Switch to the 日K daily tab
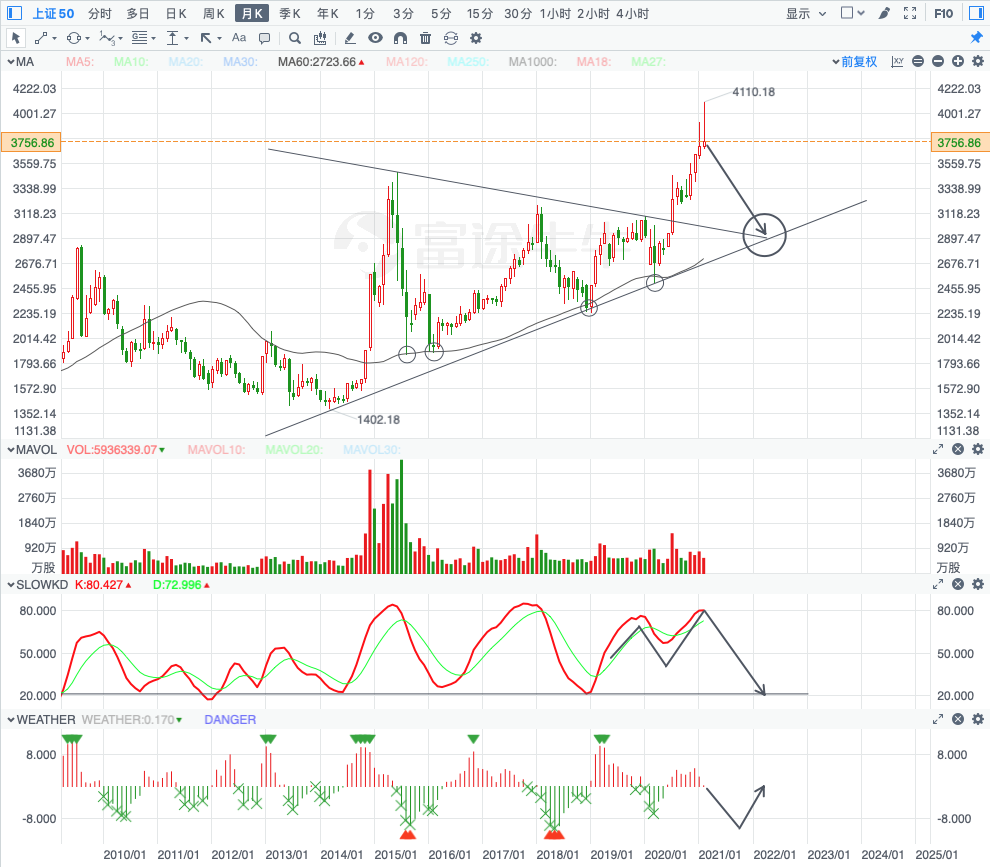990x867 pixels. (176, 13)
